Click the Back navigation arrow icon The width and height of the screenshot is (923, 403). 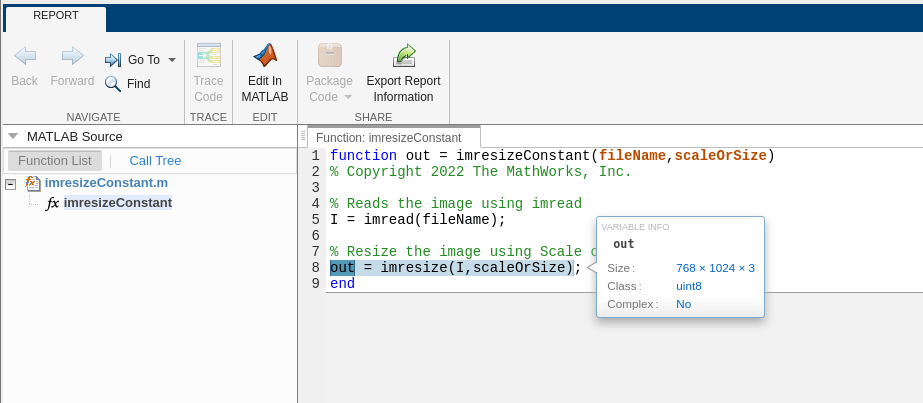24,56
